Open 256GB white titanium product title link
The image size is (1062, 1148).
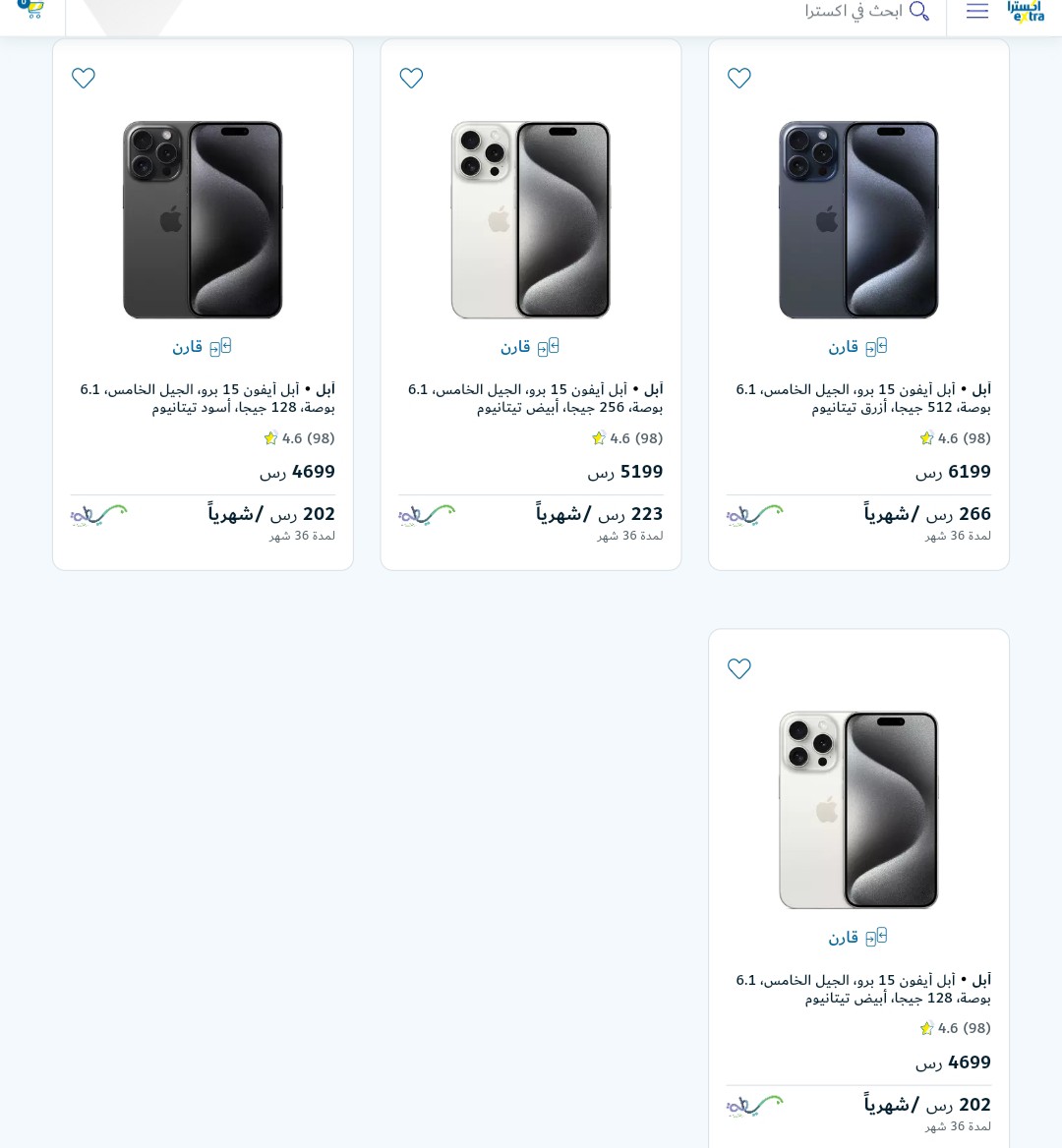(535, 398)
